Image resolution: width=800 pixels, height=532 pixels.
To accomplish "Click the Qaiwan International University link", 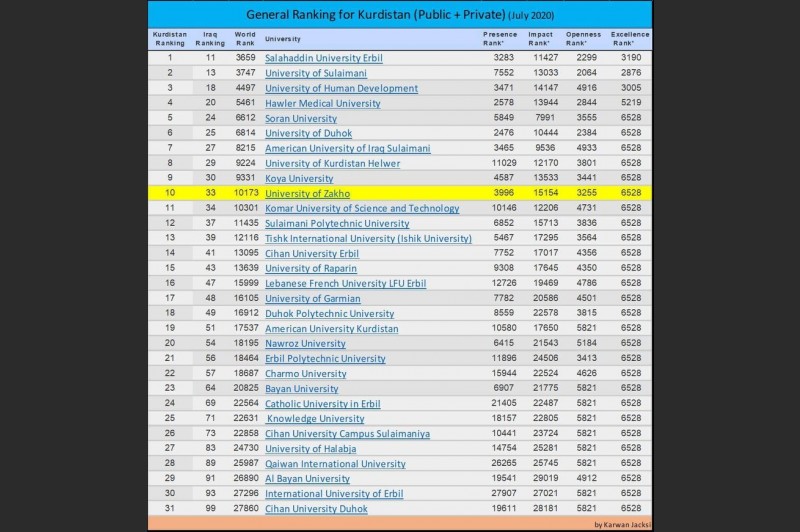I will click(x=335, y=463).
